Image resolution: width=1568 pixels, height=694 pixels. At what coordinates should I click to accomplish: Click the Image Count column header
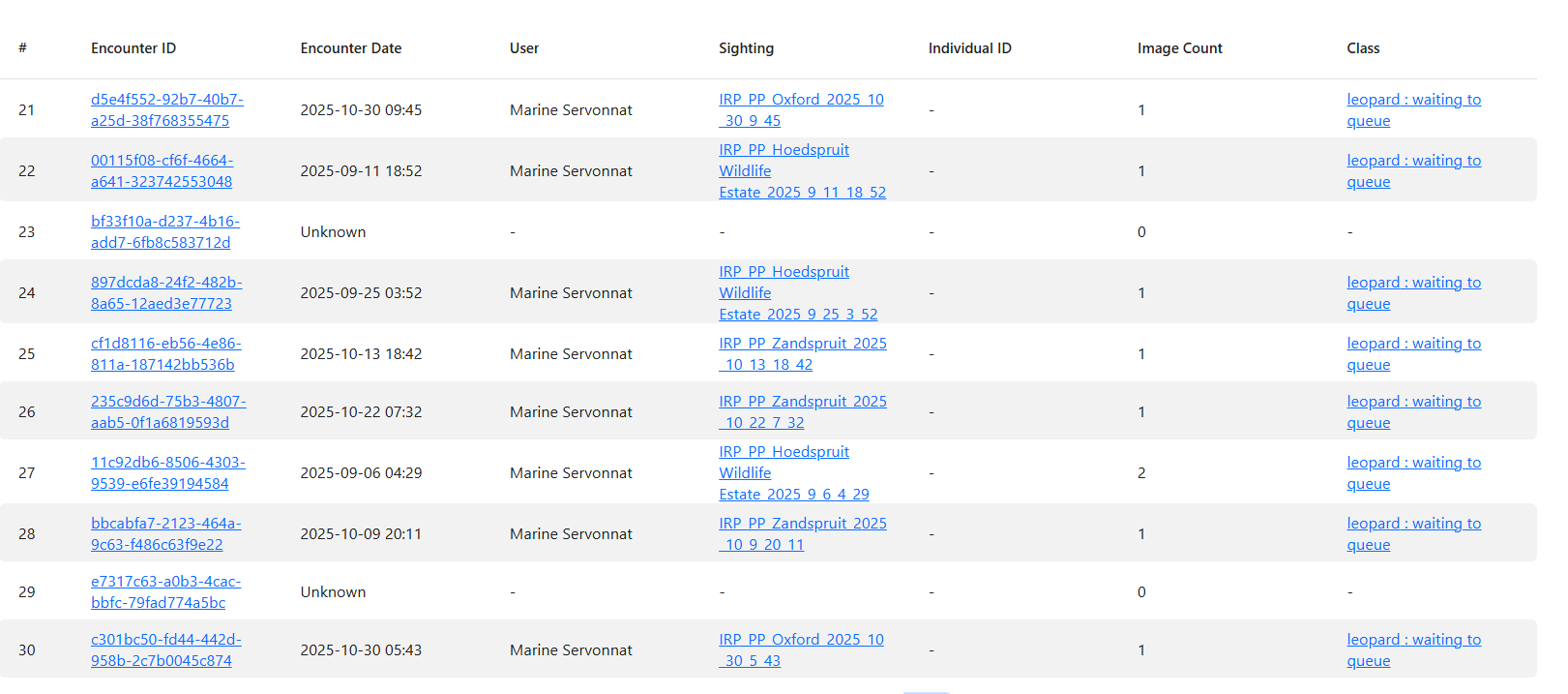tap(1179, 48)
